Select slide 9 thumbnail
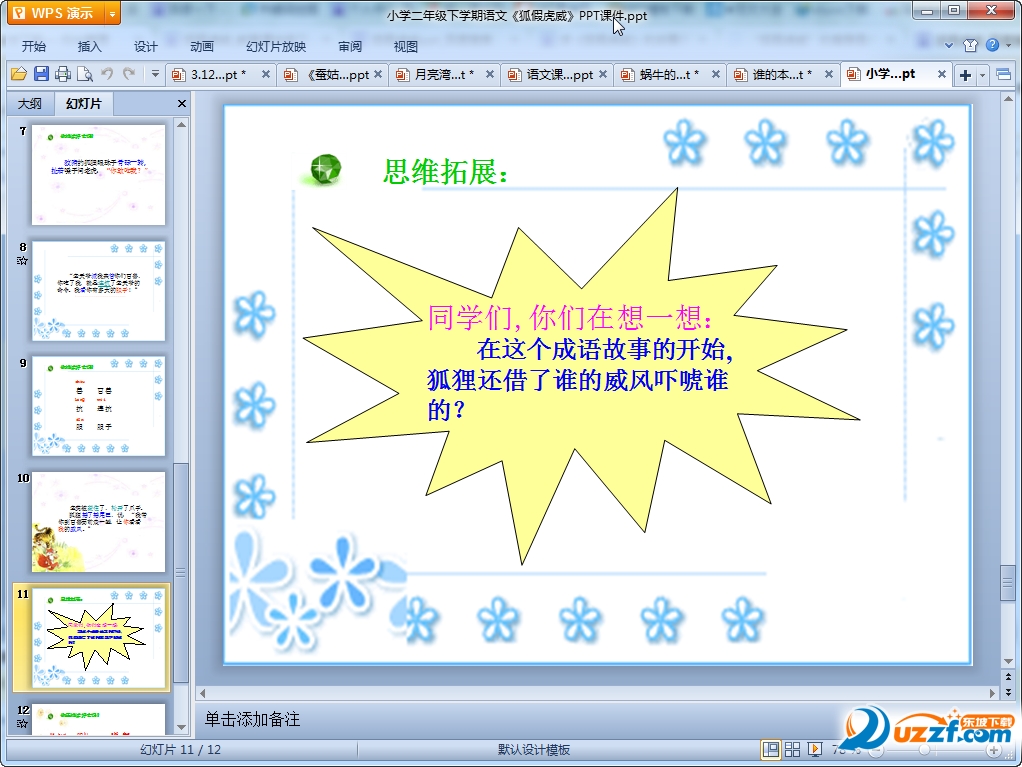Viewport: 1022px width, 767px height. [98, 407]
